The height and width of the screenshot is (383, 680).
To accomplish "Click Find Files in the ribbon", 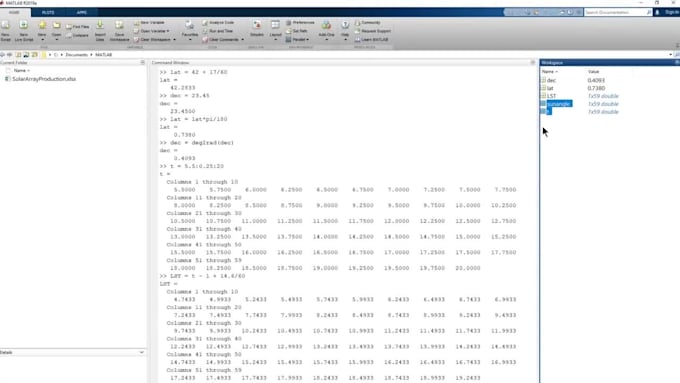I will pyautogui.click(x=78, y=27).
